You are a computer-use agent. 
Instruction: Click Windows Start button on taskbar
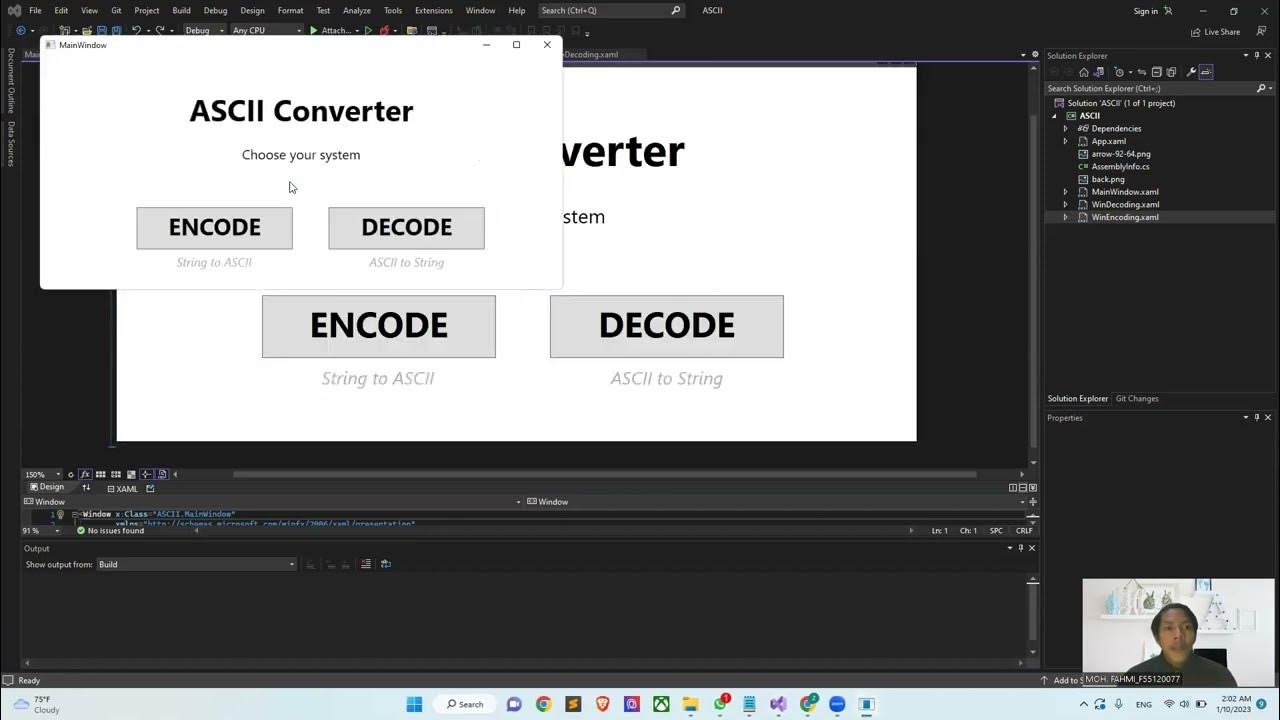pyautogui.click(x=414, y=704)
